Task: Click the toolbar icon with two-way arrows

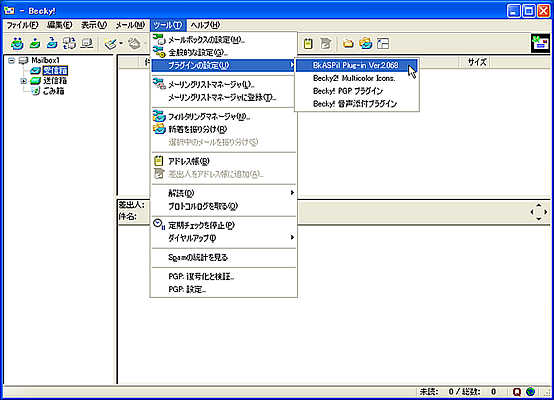Action: click(69, 43)
